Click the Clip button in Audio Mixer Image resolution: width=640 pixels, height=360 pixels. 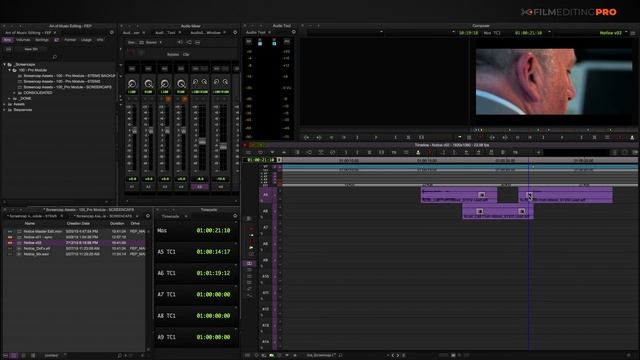186,54
